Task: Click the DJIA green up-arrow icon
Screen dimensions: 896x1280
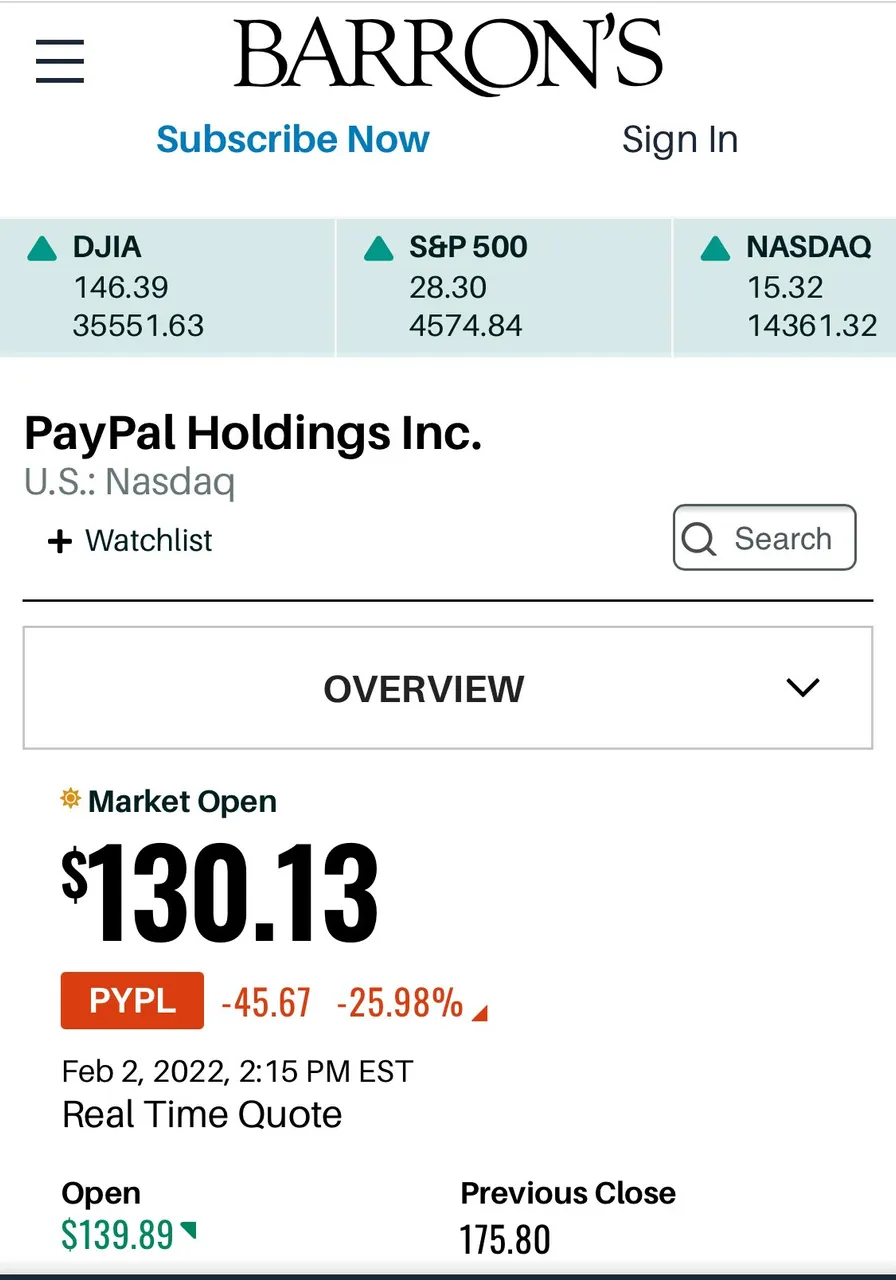Action: pos(42,248)
